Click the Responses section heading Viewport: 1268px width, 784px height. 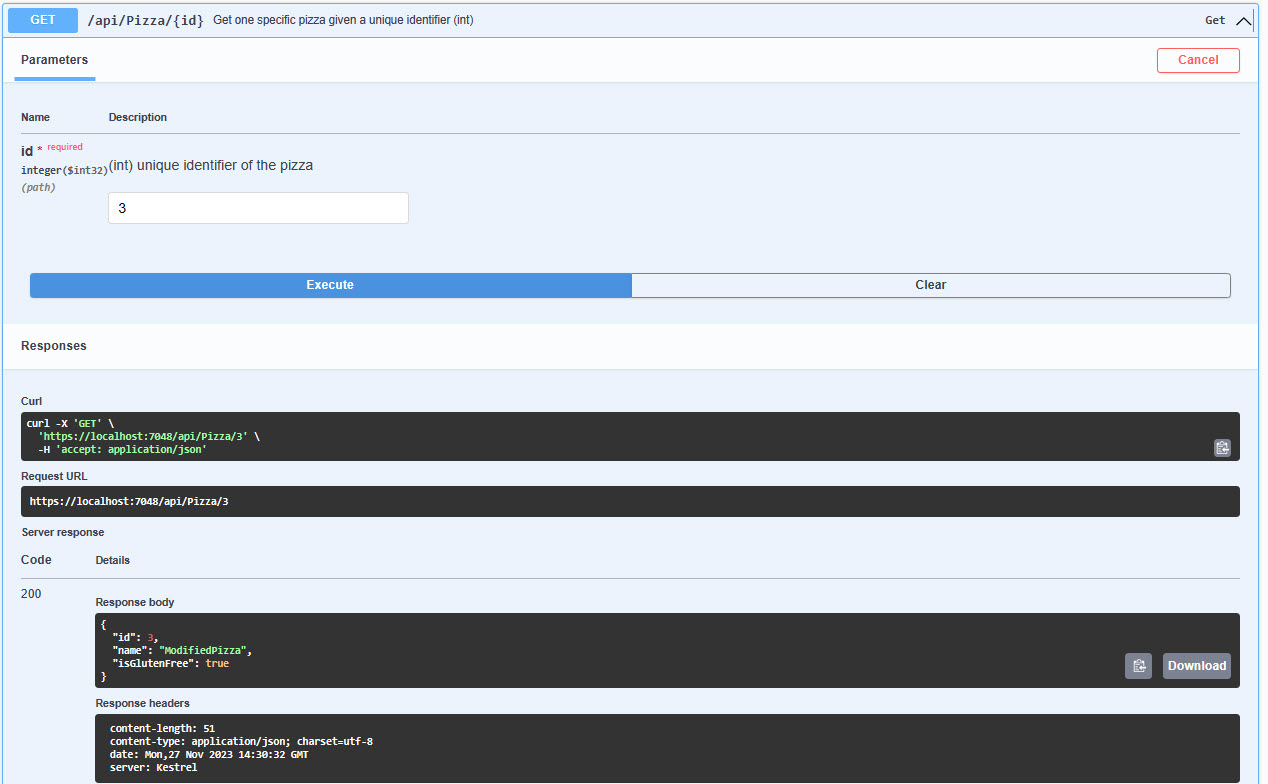point(54,346)
